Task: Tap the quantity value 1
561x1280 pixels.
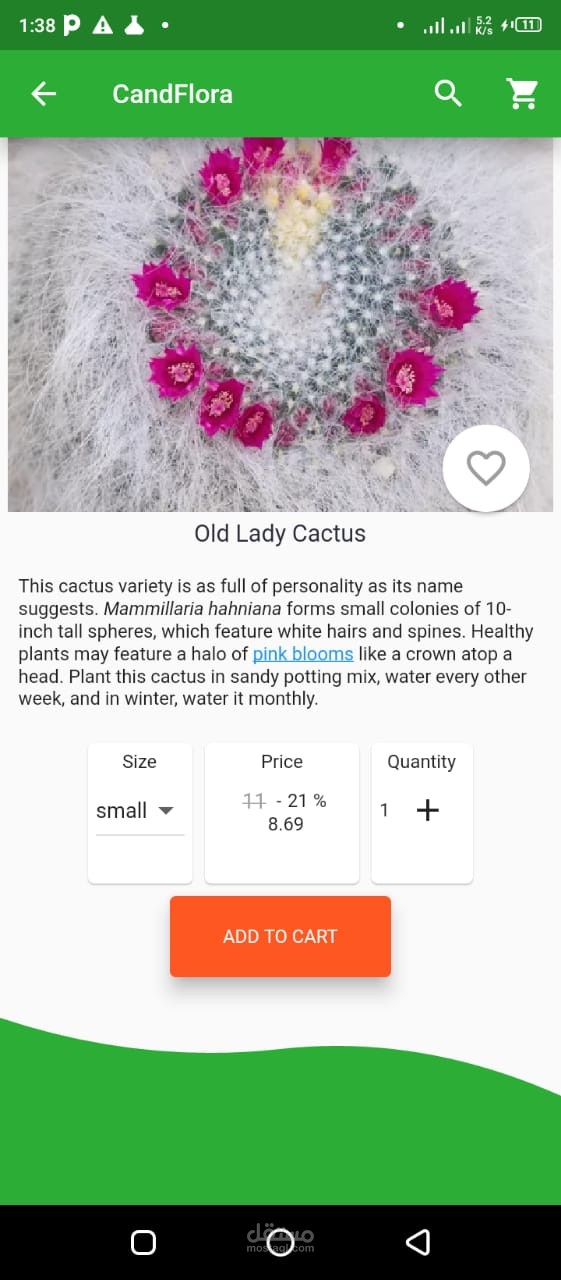Action: click(x=384, y=810)
